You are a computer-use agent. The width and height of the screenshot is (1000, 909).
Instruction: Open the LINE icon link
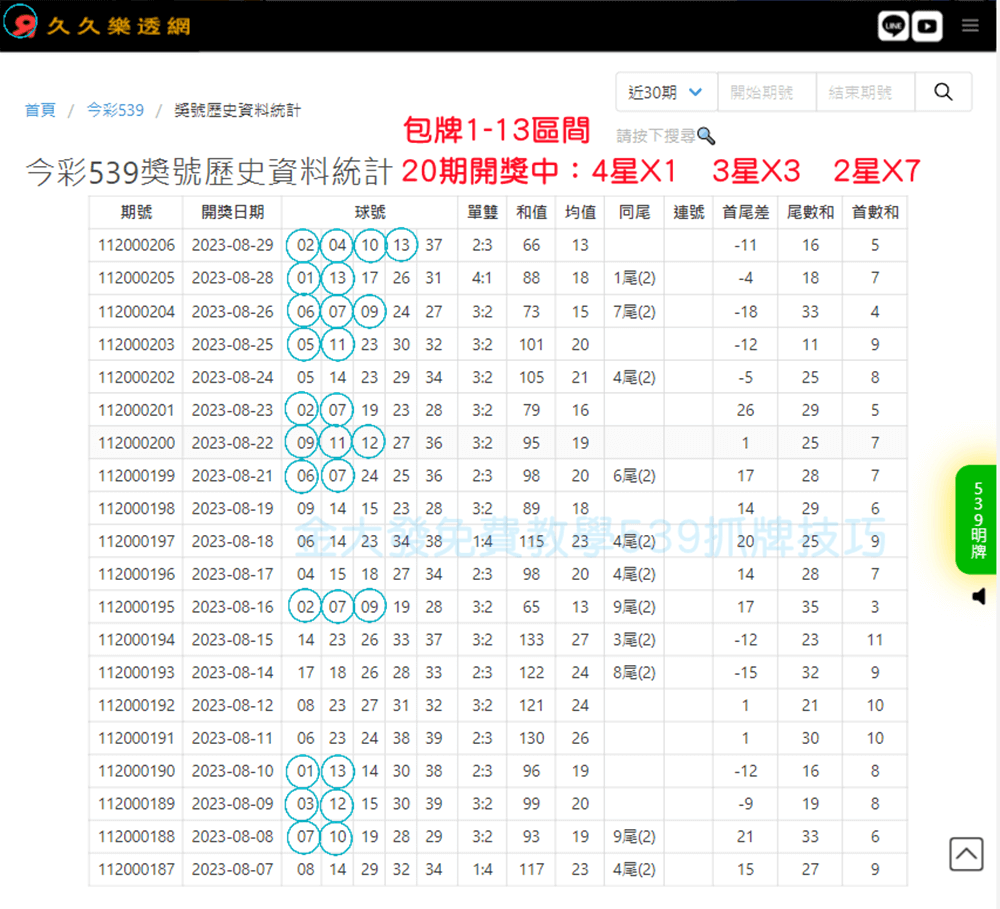click(x=893, y=27)
